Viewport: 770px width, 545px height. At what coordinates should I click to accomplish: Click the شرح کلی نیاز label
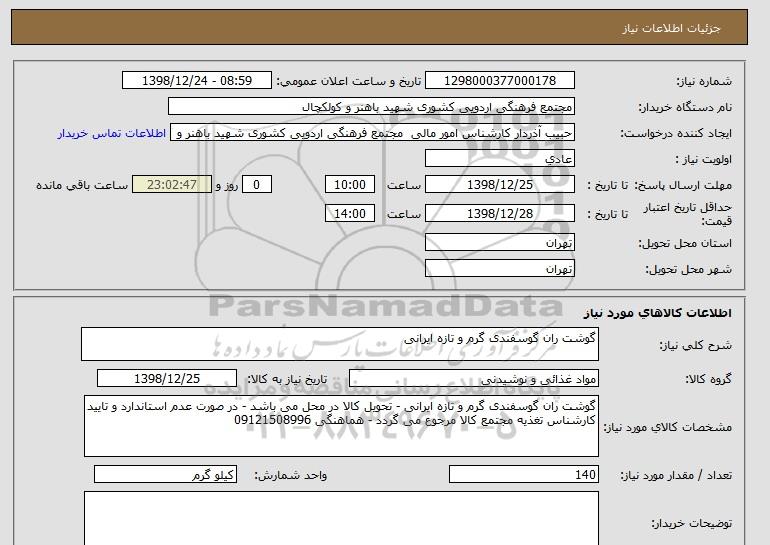coord(695,346)
